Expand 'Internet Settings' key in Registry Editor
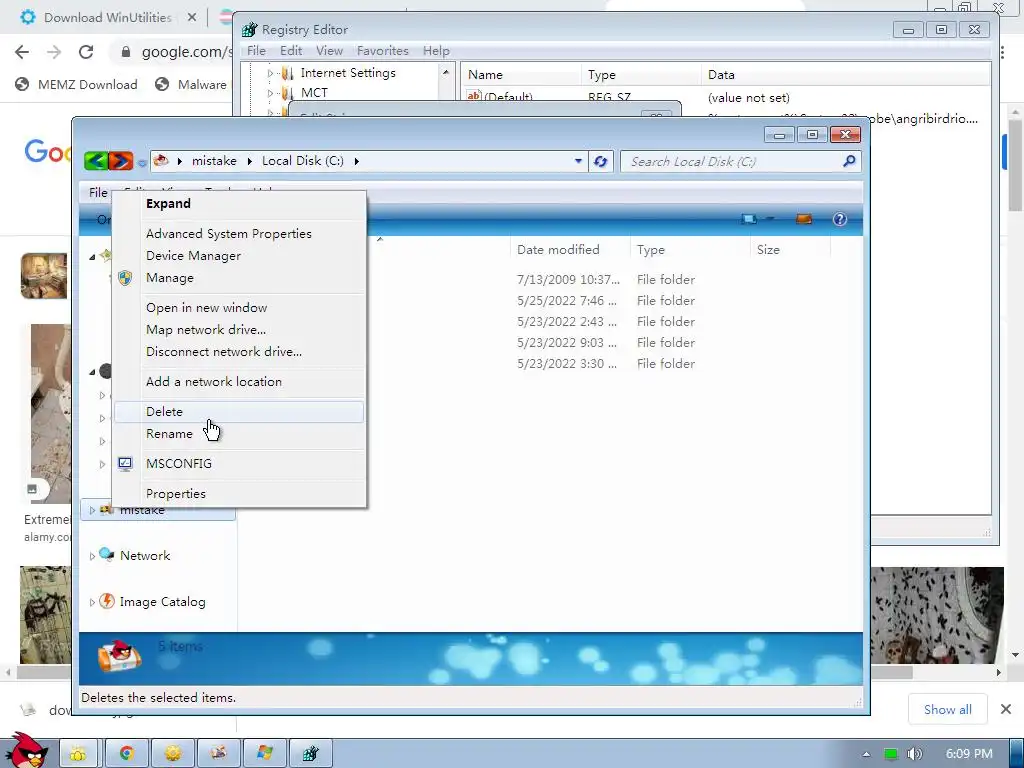Screen dimensions: 1024x768 pyautogui.click(x=270, y=73)
